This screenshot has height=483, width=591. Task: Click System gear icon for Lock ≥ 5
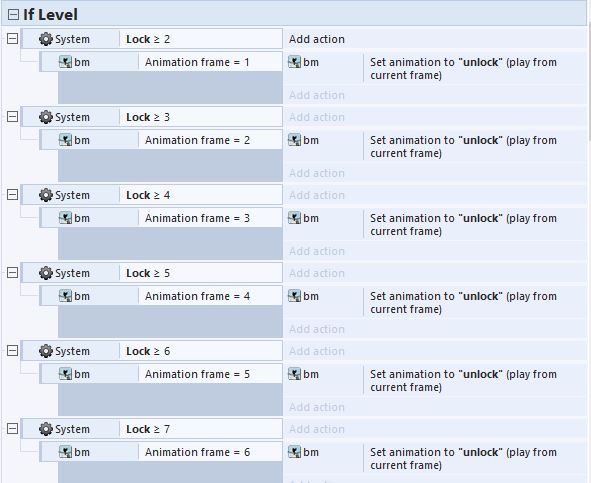(x=46, y=273)
